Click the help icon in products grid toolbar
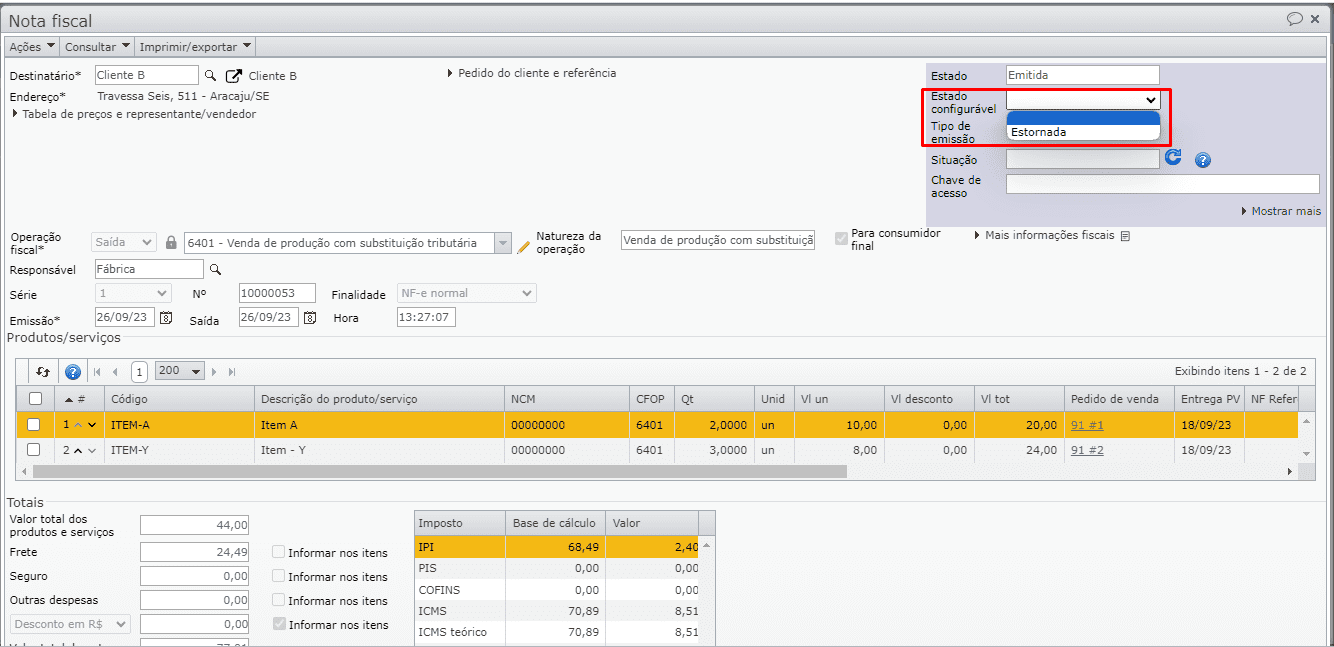1334x647 pixels. pyautogui.click(x=73, y=371)
